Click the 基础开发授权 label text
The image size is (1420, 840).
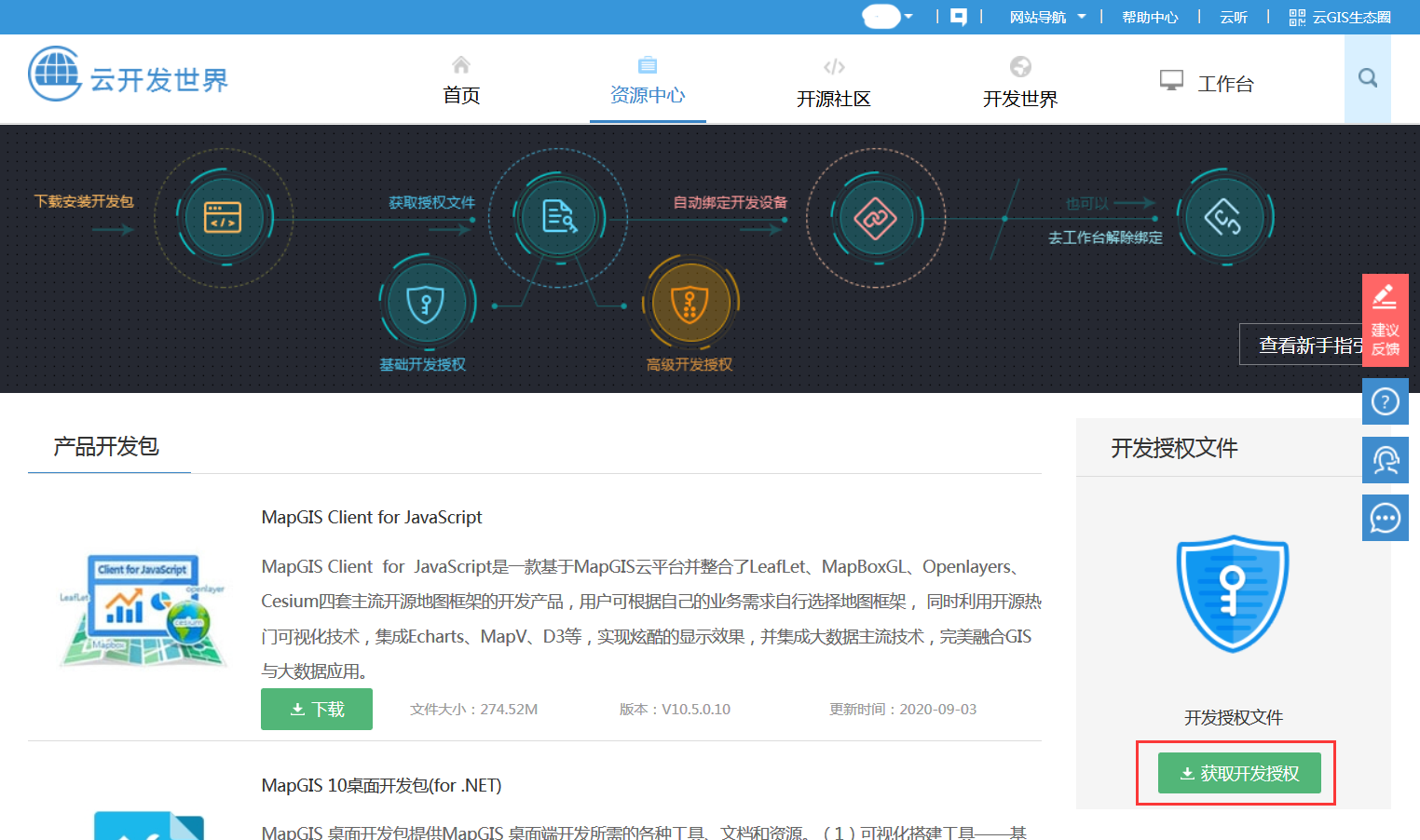click(x=422, y=364)
